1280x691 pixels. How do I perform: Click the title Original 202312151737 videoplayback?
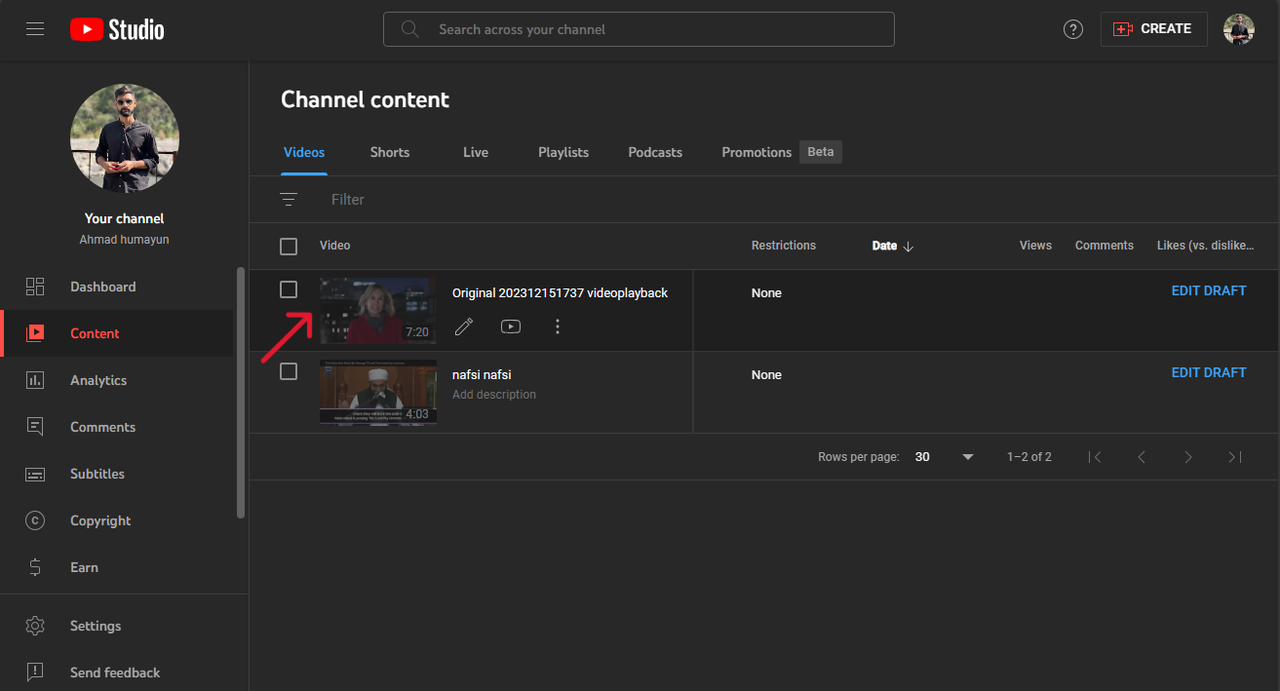[560, 293]
